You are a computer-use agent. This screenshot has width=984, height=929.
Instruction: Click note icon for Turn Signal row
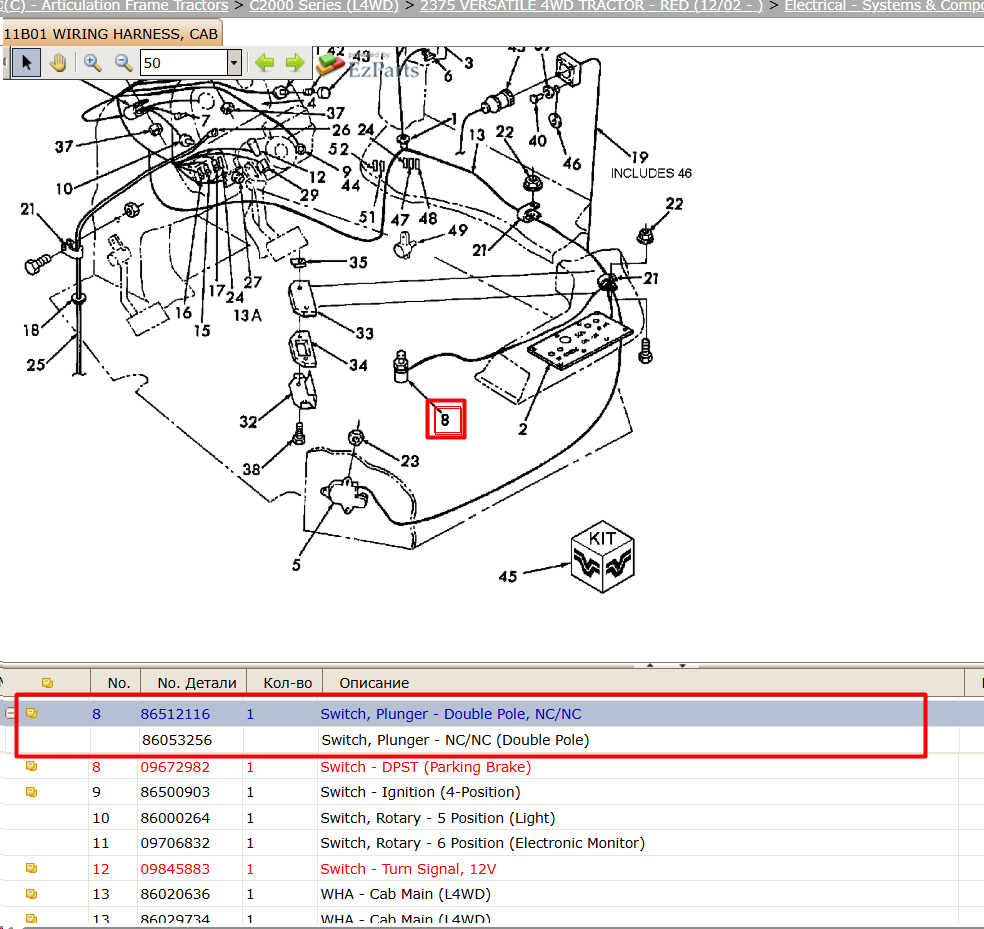click(x=31, y=868)
